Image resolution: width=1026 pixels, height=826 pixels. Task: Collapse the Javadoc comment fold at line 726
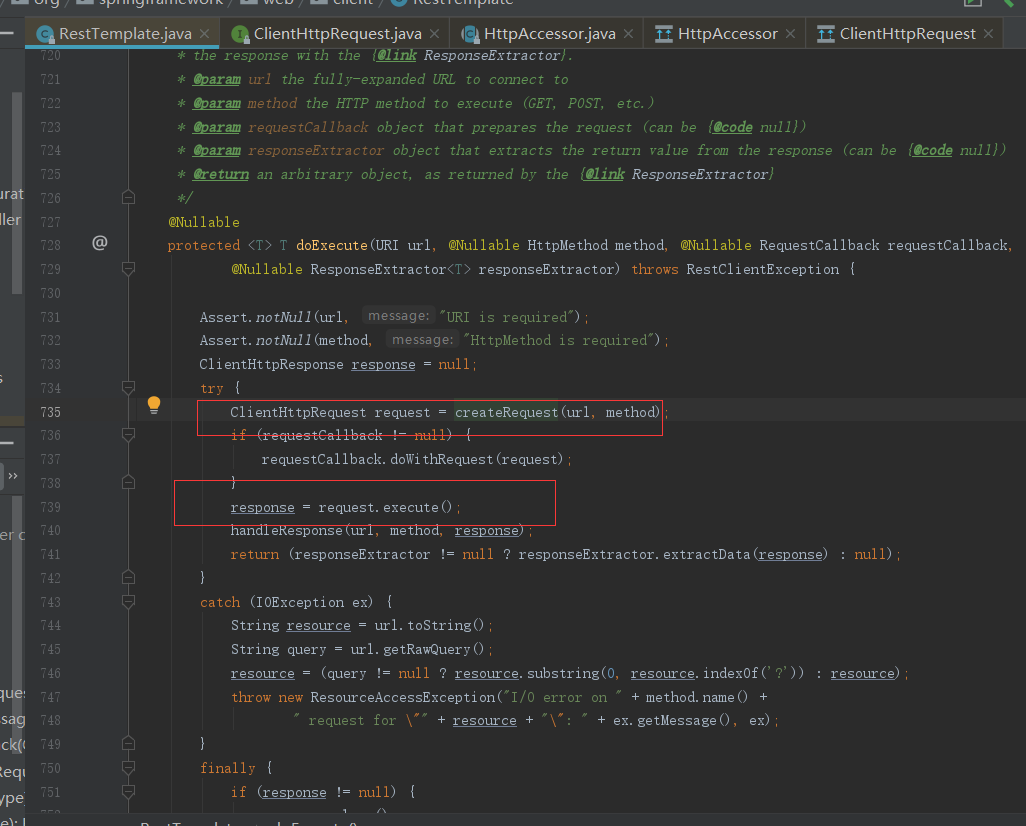(129, 197)
